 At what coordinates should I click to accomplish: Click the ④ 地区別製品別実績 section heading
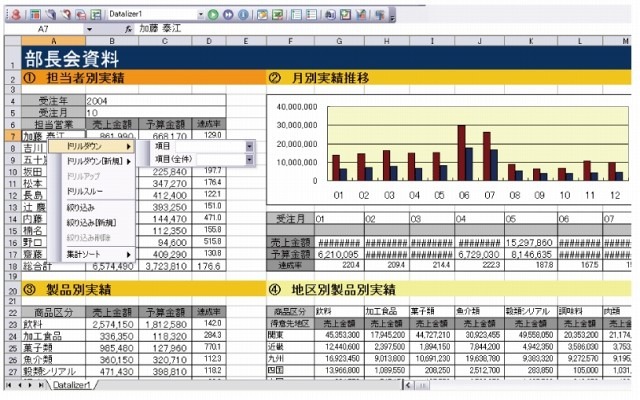point(332,290)
